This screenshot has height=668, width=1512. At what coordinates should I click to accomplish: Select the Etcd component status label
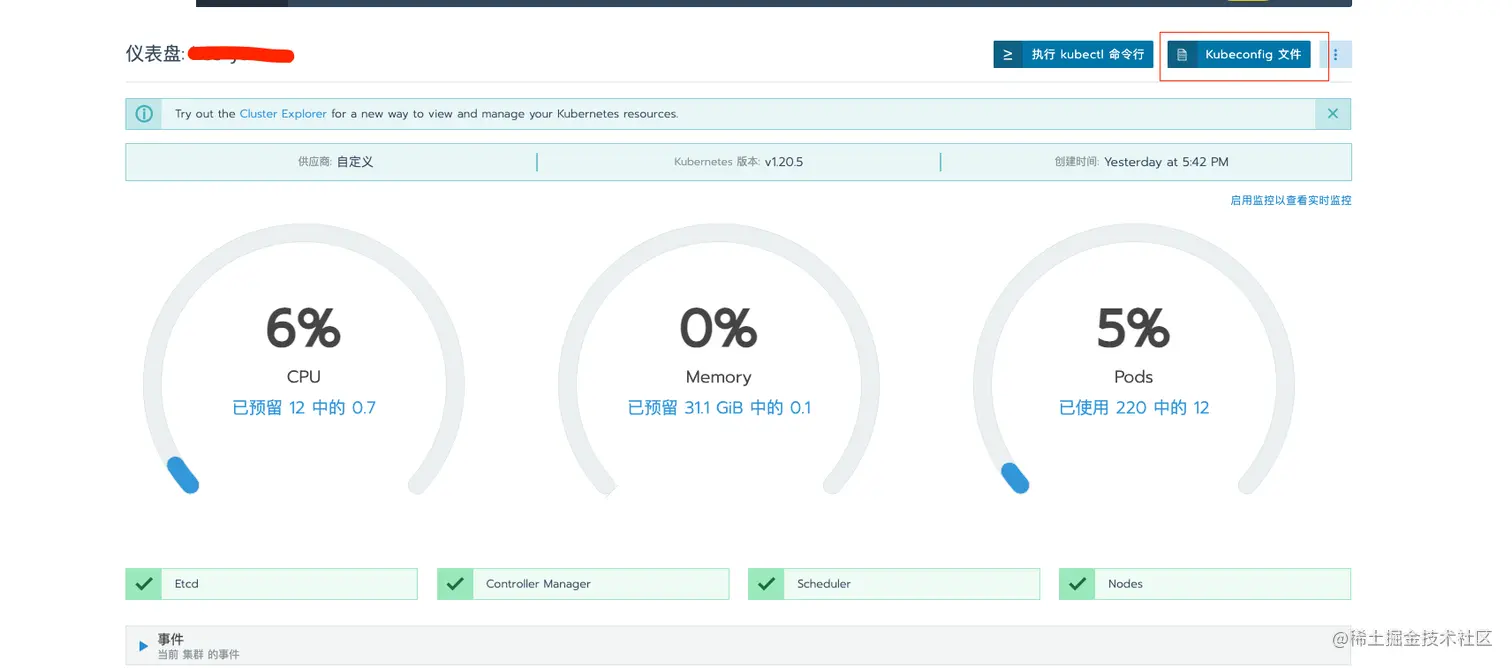click(x=187, y=584)
